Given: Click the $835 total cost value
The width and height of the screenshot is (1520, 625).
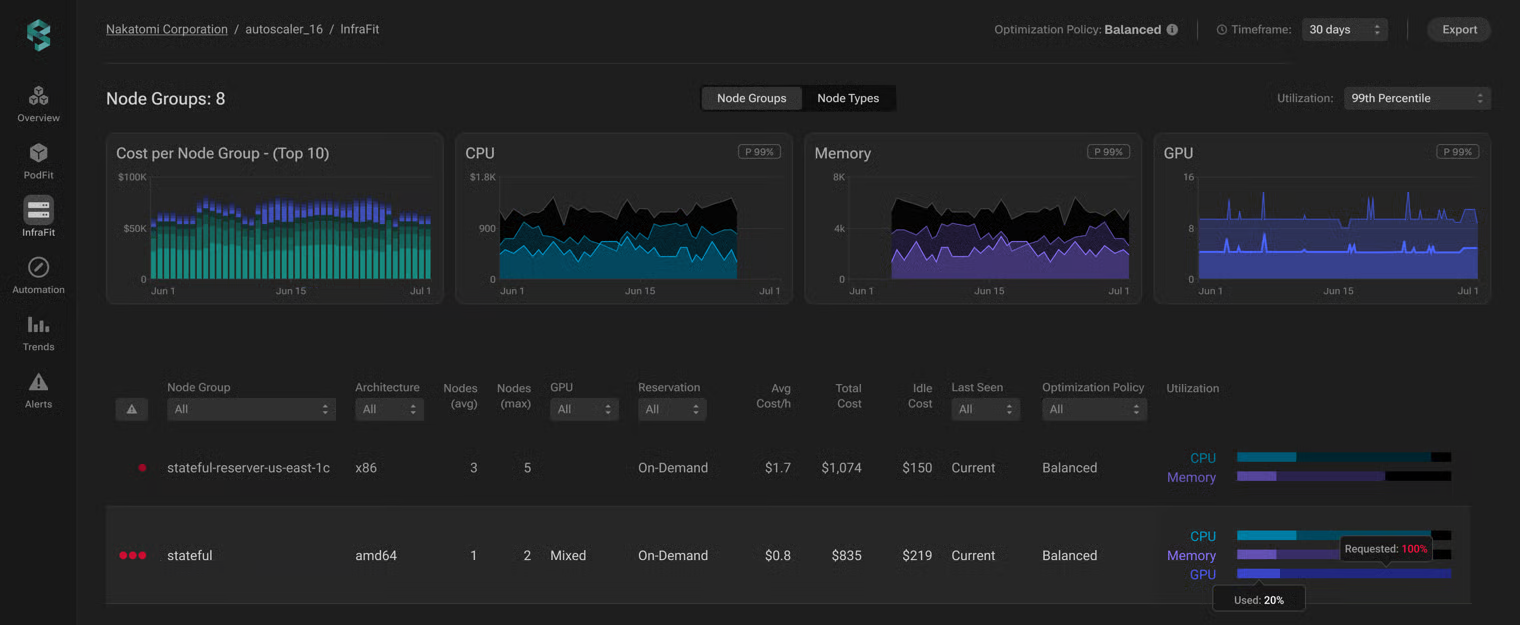Looking at the screenshot, I should point(846,556).
